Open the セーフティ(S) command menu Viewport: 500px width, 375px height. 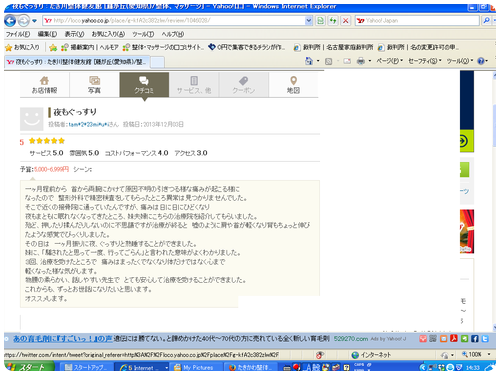(425, 61)
